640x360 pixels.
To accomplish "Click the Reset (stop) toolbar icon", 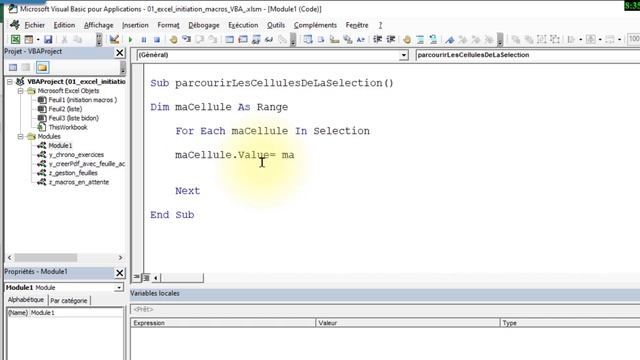I will pos(157,40).
